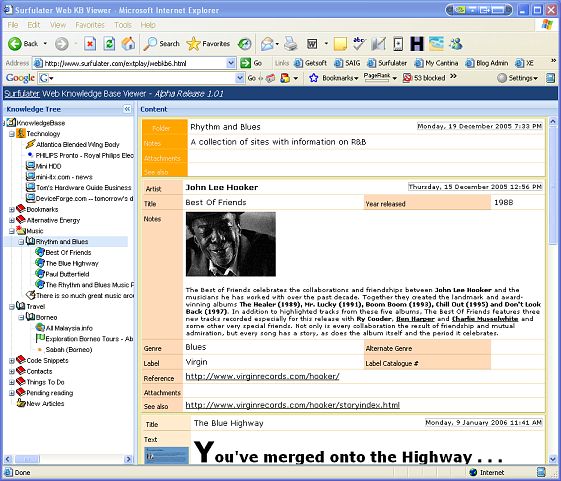Select Paul Butterfield tree entry
This screenshot has width=561, height=481.
(67, 274)
